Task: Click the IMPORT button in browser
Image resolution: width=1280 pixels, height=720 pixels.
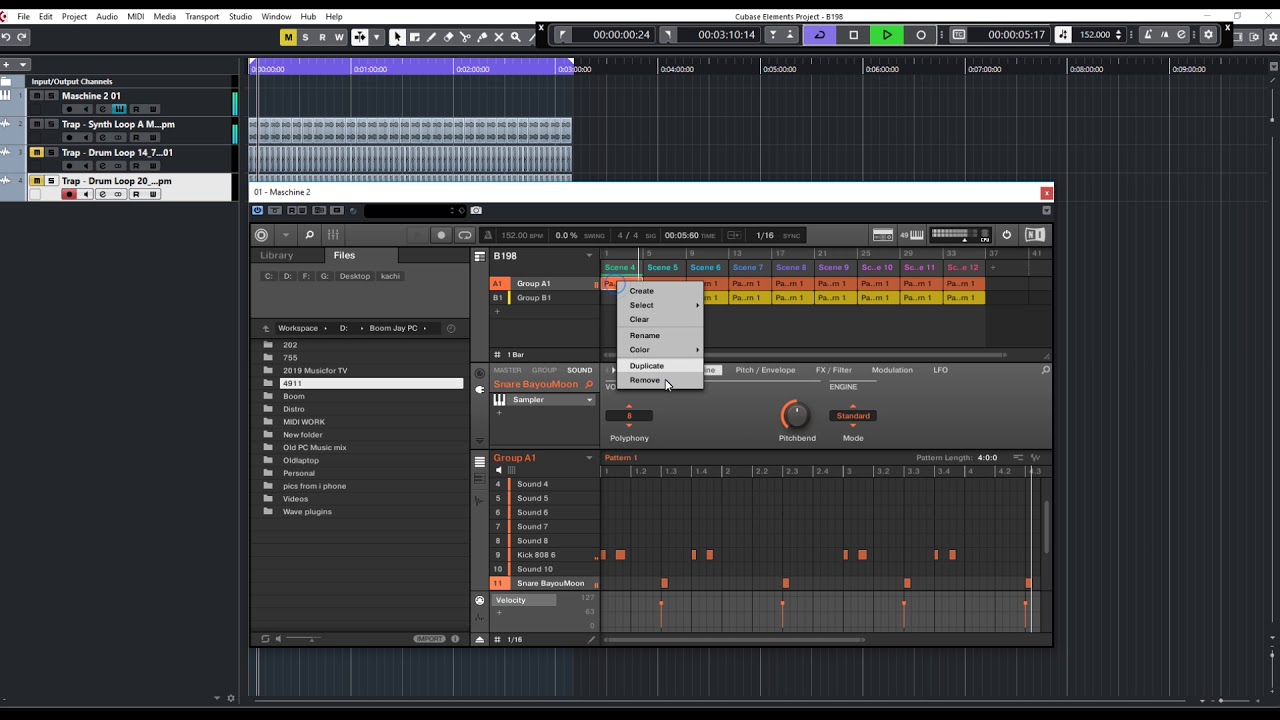Action: 429,639
